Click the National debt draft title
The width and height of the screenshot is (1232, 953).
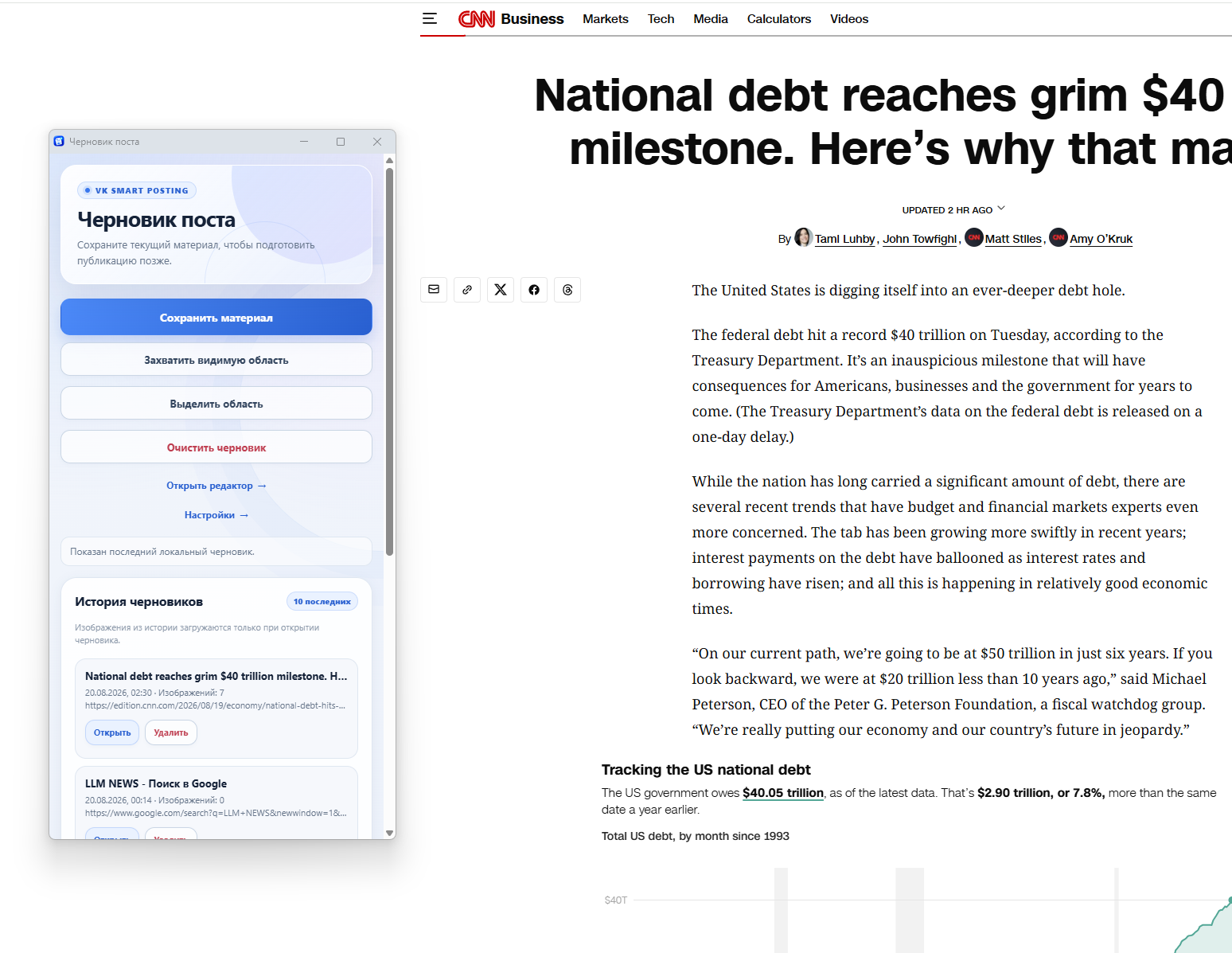(x=216, y=676)
